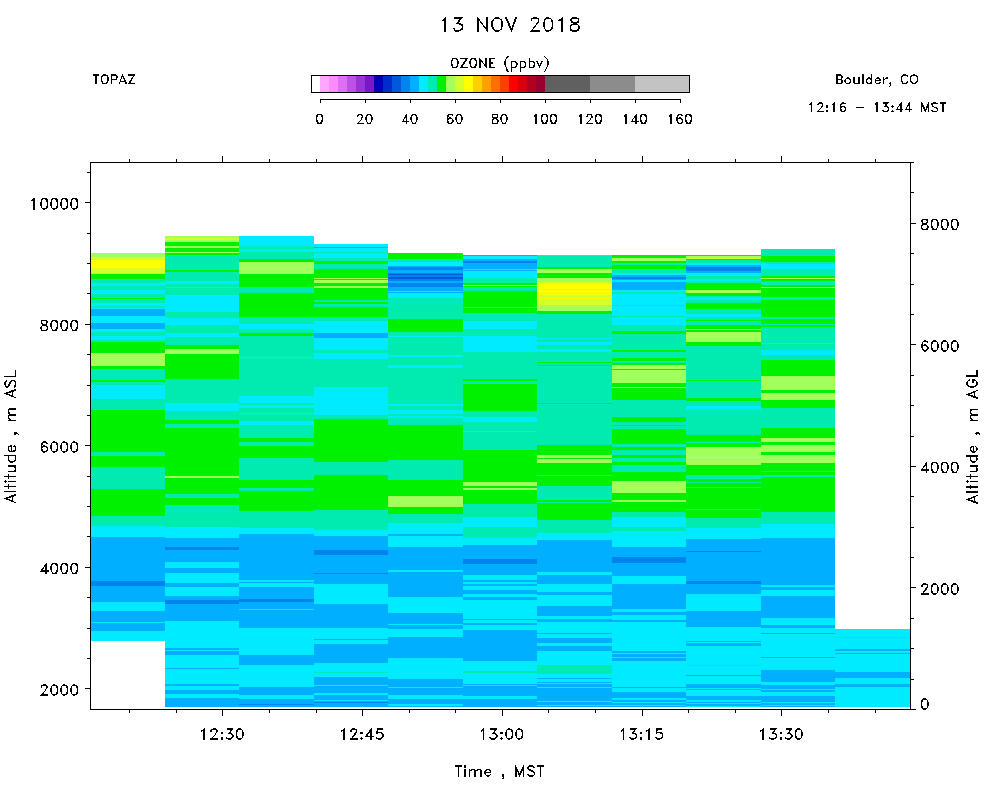The height and width of the screenshot is (800, 1000).
Task: Click the "12:30" time axis label
Action: pos(222,734)
